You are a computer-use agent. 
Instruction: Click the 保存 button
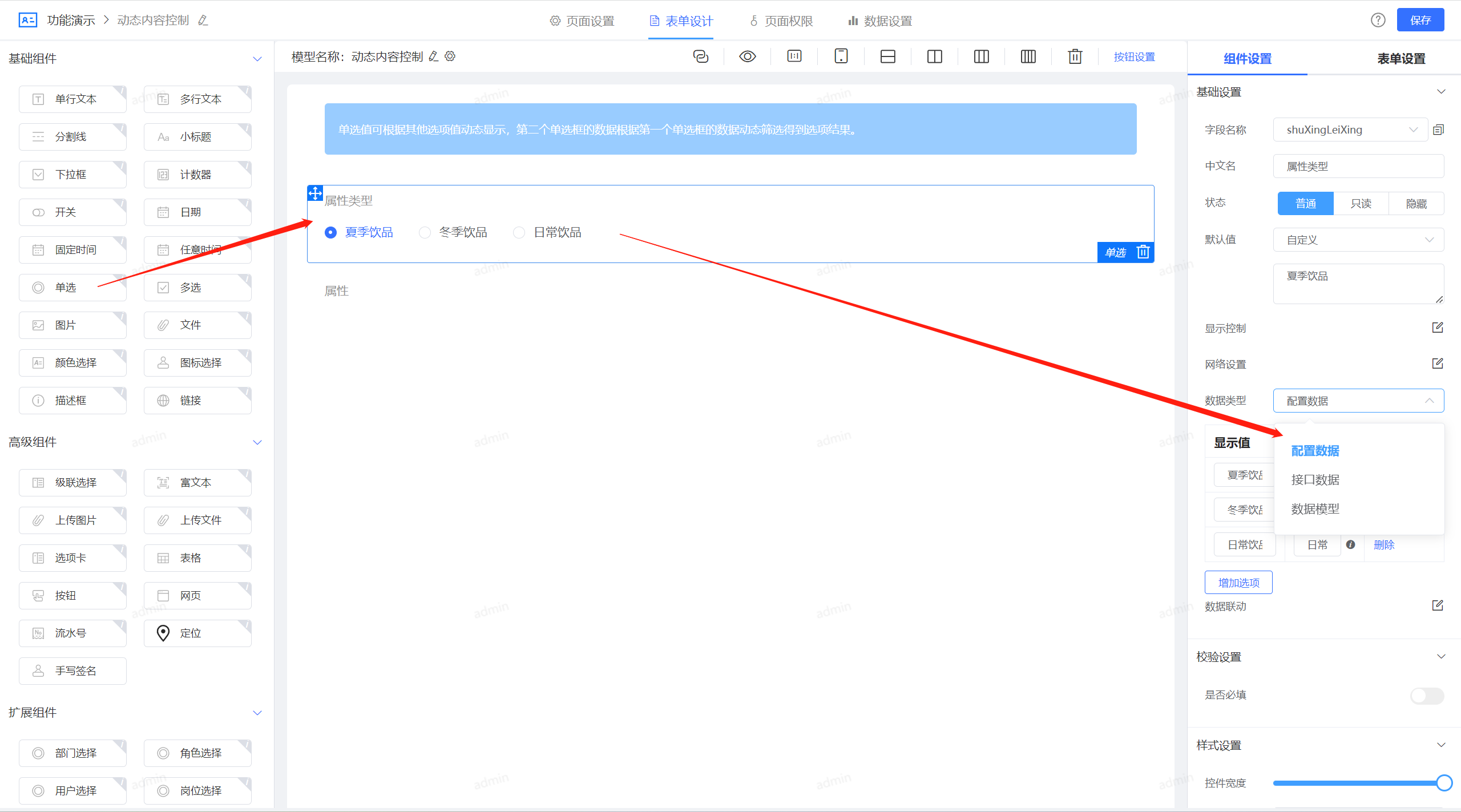pyautogui.click(x=1420, y=21)
